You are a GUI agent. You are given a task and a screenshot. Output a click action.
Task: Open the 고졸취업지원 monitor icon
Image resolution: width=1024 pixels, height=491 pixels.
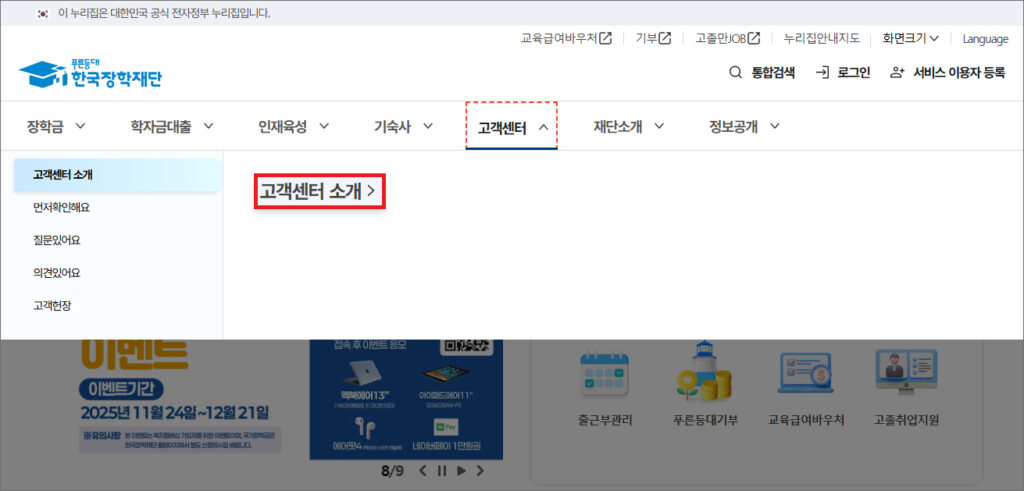pos(906,377)
